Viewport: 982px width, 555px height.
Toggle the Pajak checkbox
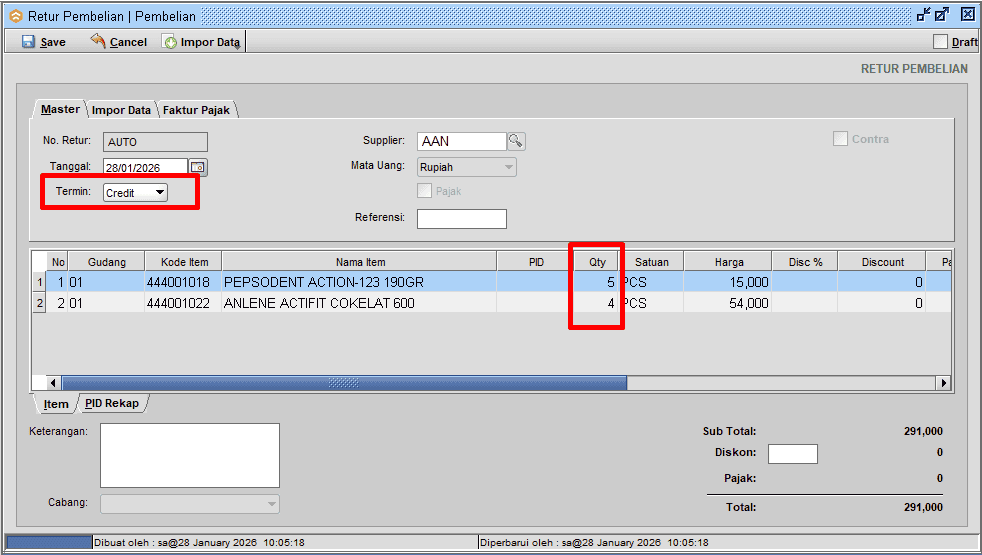(425, 191)
